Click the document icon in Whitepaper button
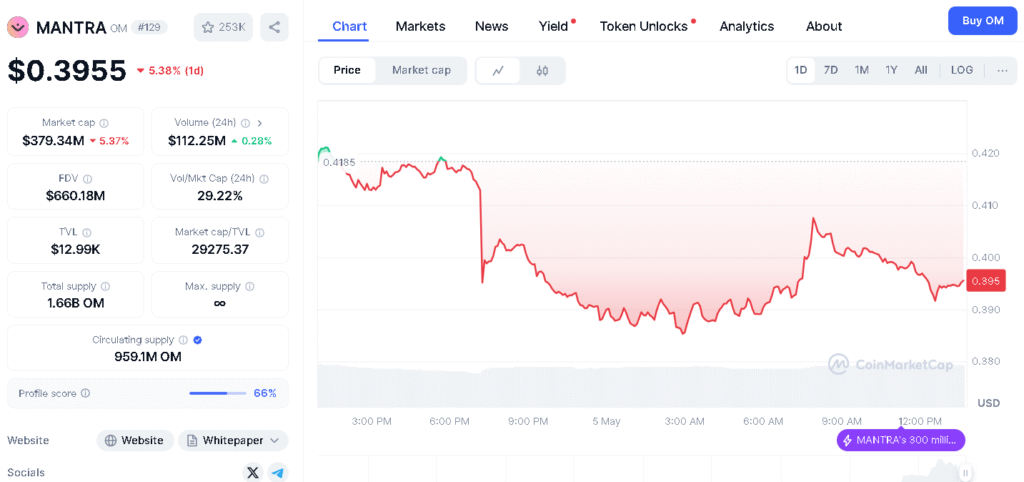The width and height of the screenshot is (1024, 482). click(x=192, y=440)
